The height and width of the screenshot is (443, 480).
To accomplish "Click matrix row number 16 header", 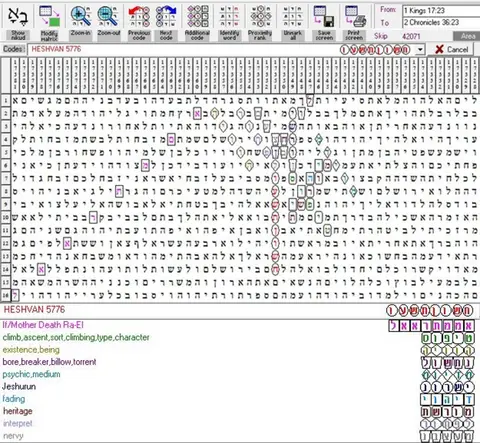I will (x=6, y=295).
